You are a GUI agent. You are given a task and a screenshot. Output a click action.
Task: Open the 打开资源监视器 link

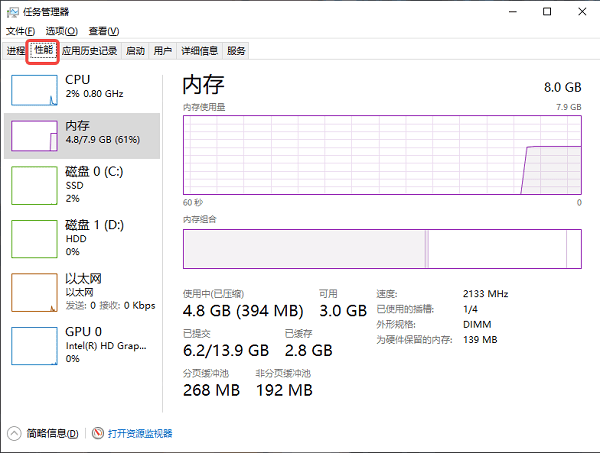pyautogui.click(x=140, y=434)
